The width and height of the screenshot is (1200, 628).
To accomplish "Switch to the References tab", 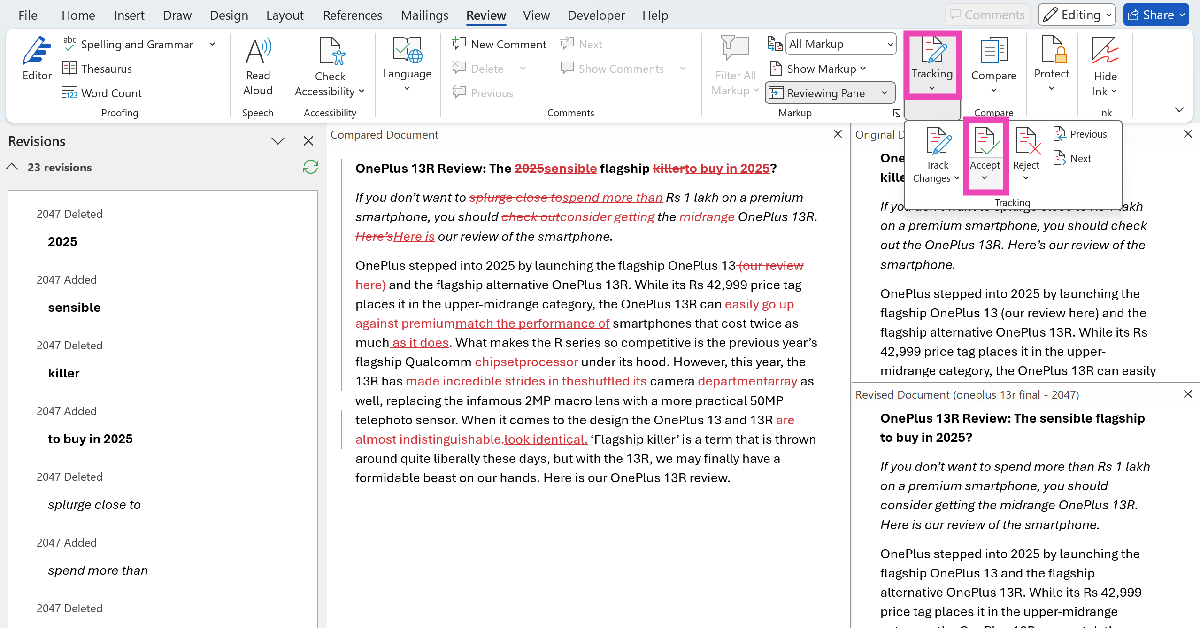I will click(x=353, y=15).
